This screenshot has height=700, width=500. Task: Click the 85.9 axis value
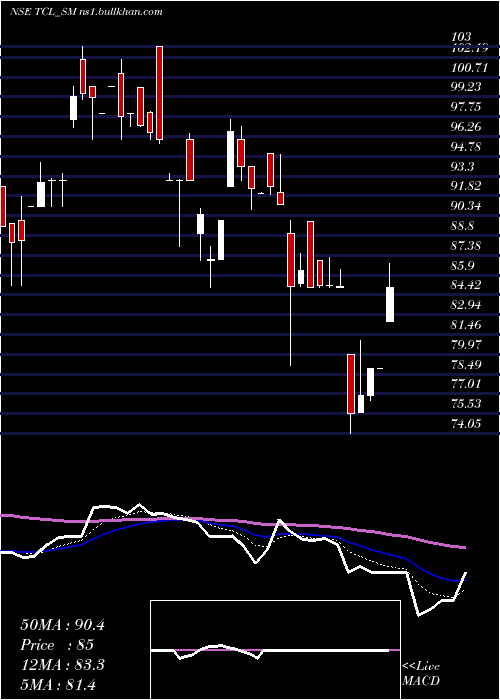pyautogui.click(x=463, y=265)
